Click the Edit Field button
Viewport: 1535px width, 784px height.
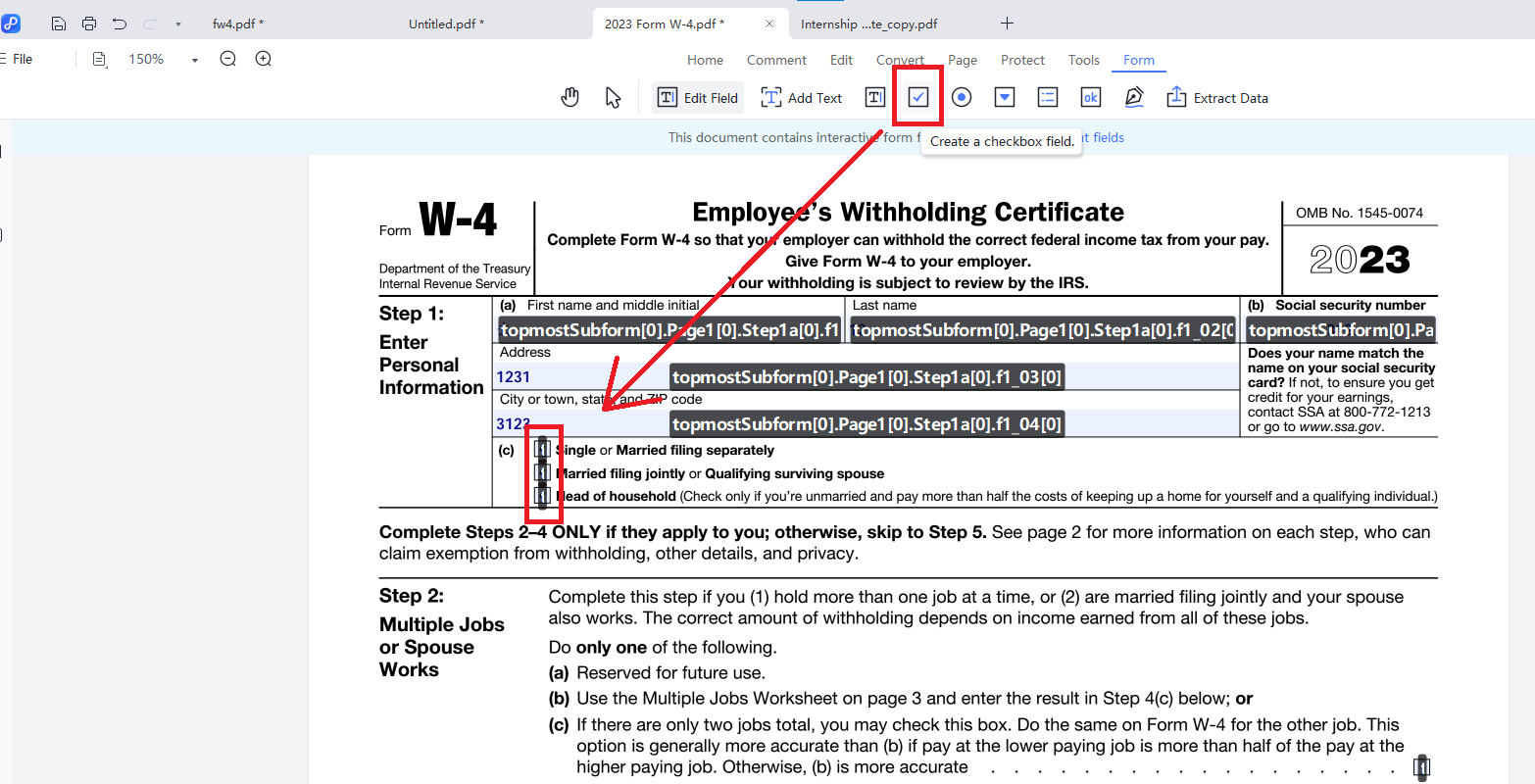(x=698, y=97)
